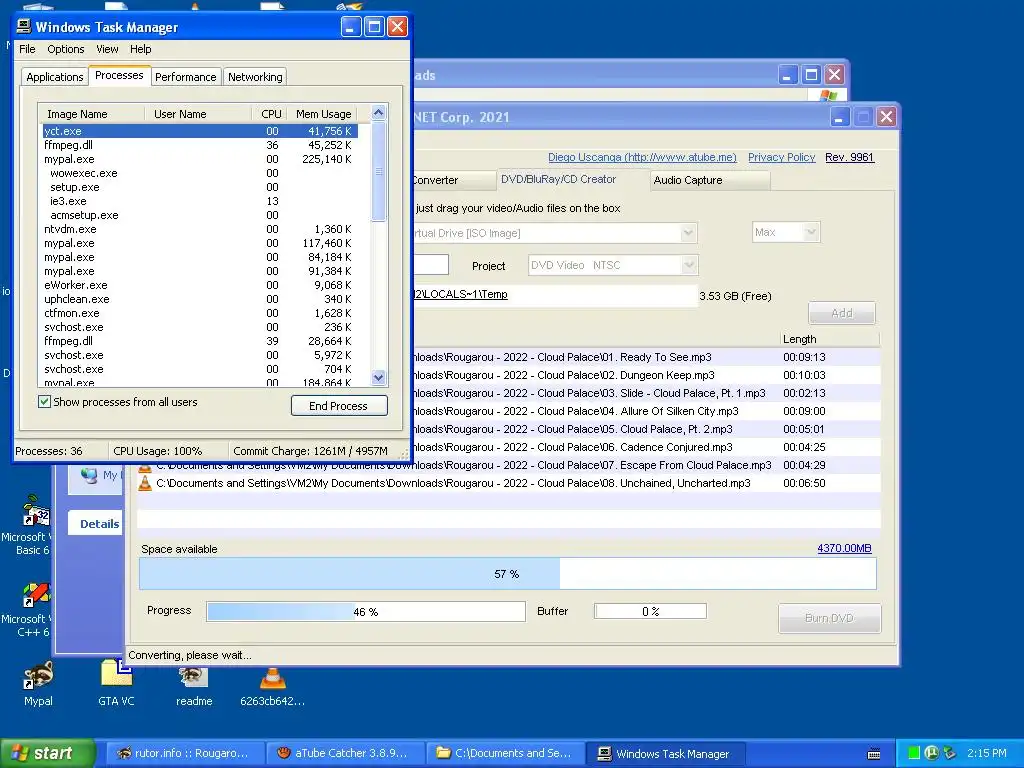The height and width of the screenshot is (768, 1024).
Task: Click process list scroll up arrow
Action: (x=378, y=112)
